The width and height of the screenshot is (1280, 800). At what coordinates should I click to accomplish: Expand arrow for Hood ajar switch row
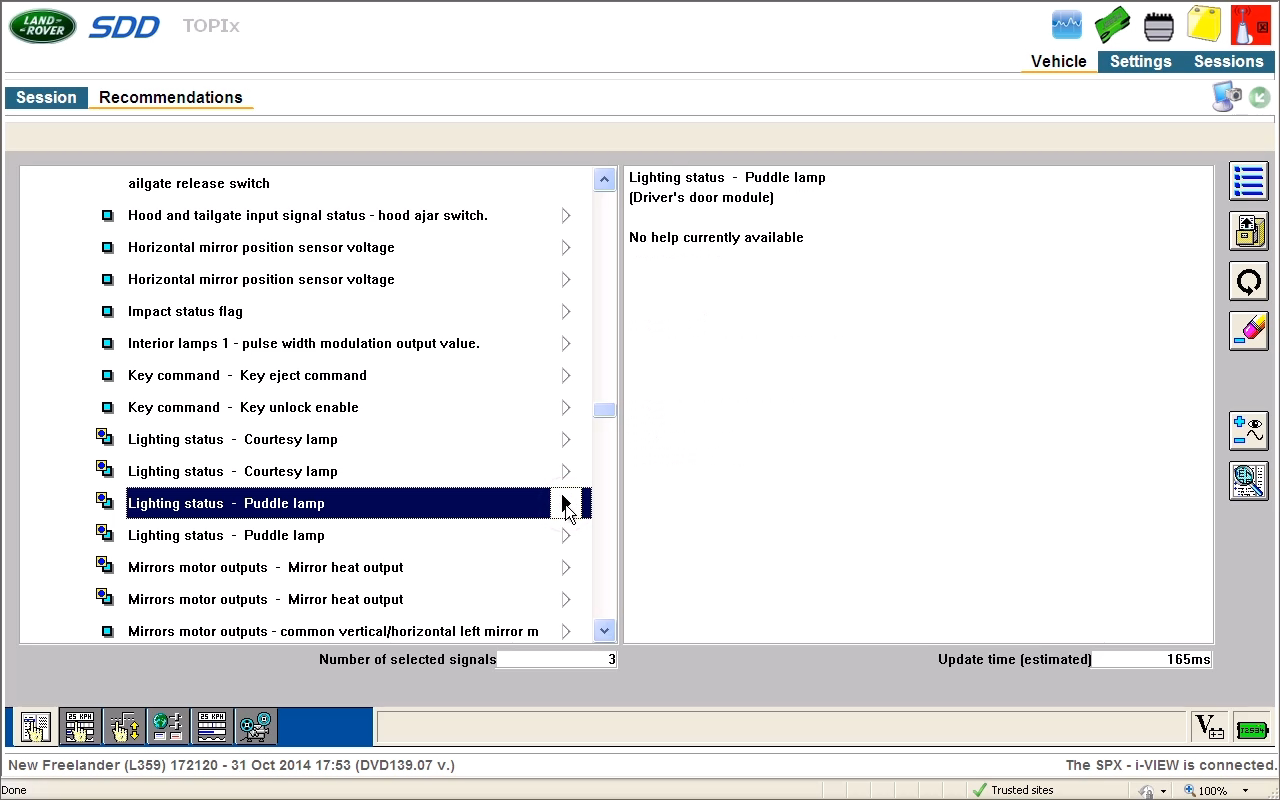point(566,215)
